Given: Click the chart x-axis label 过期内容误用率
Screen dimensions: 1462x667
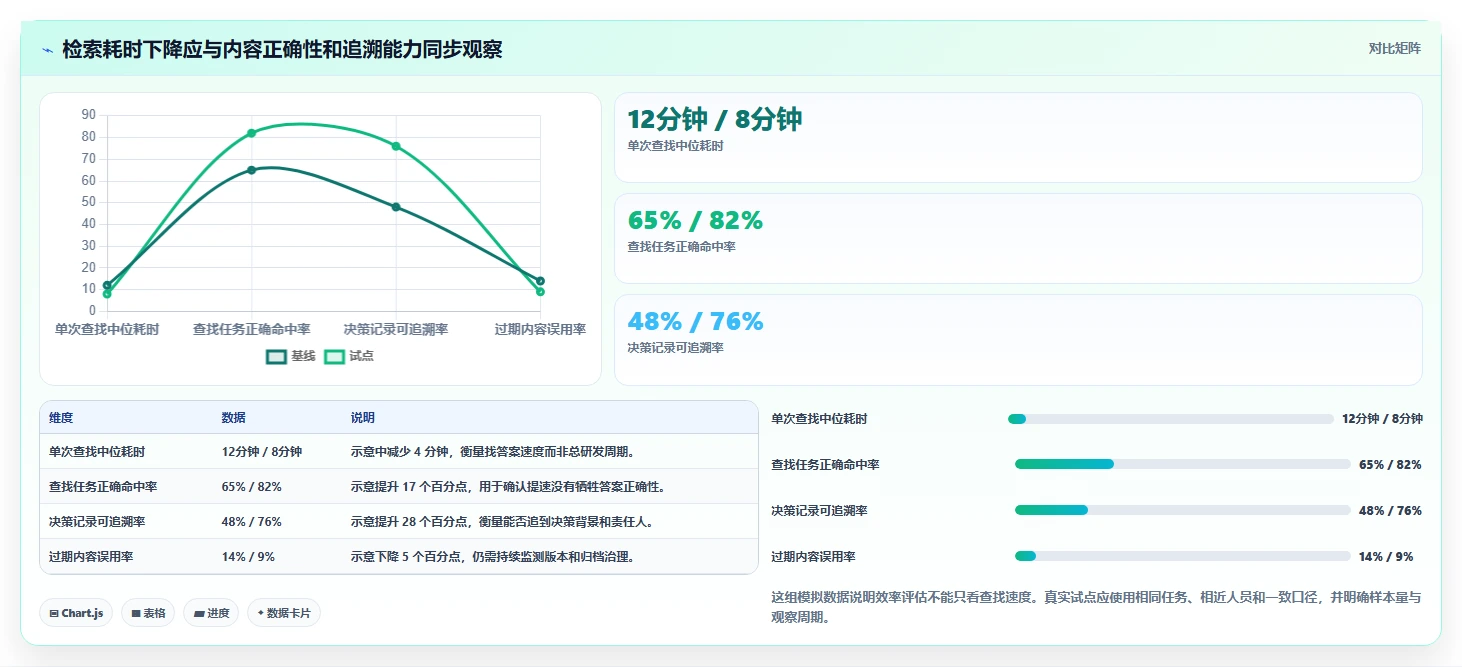Looking at the screenshot, I should [x=540, y=329].
